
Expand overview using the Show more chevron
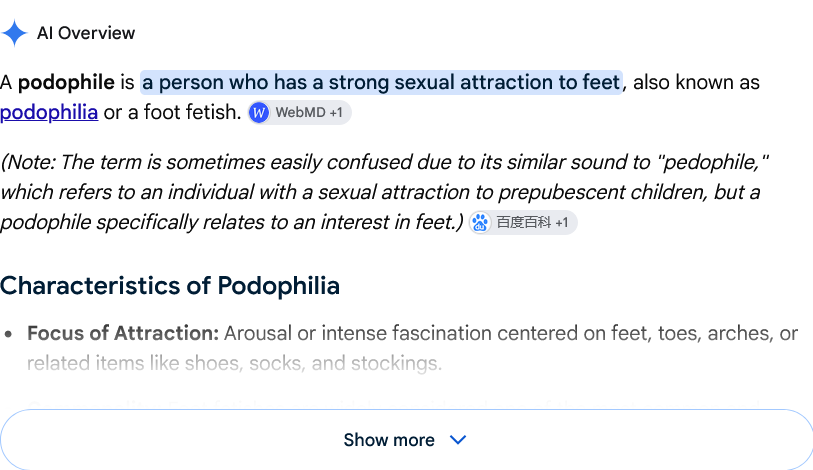coord(458,440)
